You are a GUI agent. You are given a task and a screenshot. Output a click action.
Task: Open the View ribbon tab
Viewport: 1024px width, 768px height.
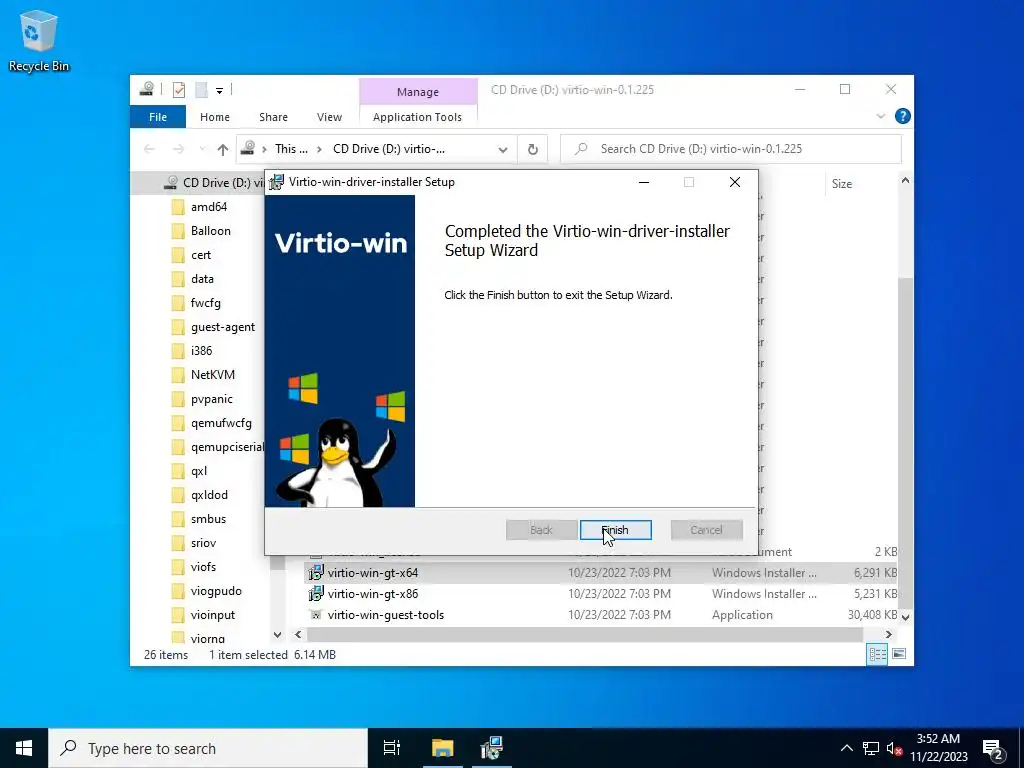[329, 117]
